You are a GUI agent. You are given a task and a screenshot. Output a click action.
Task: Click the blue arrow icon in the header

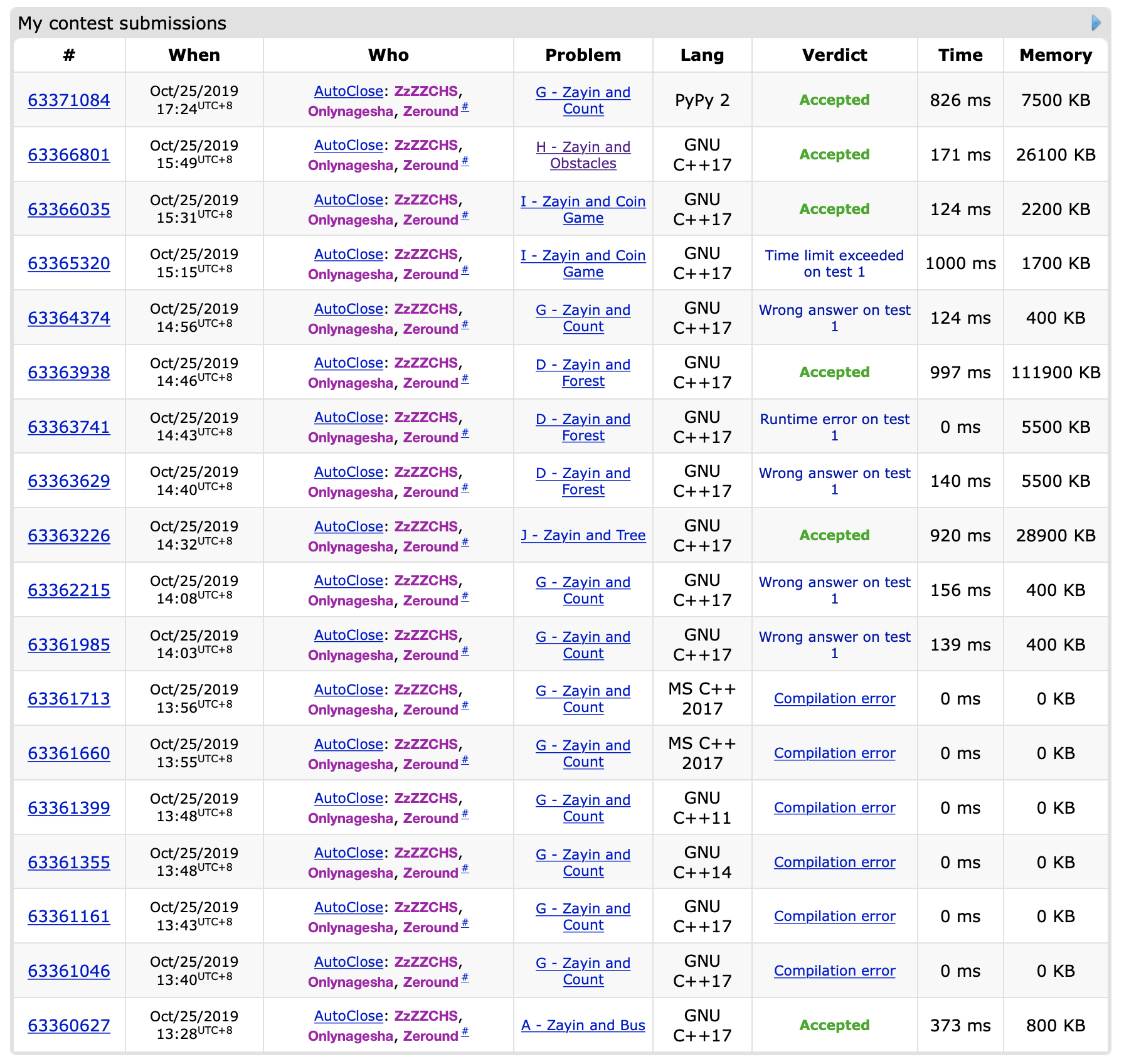pyautogui.click(x=1096, y=23)
